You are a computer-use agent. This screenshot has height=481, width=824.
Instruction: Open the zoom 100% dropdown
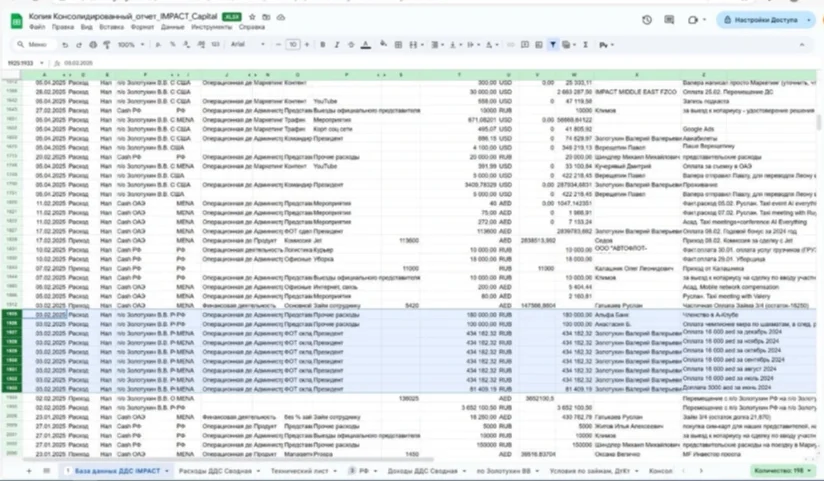[x=131, y=45]
